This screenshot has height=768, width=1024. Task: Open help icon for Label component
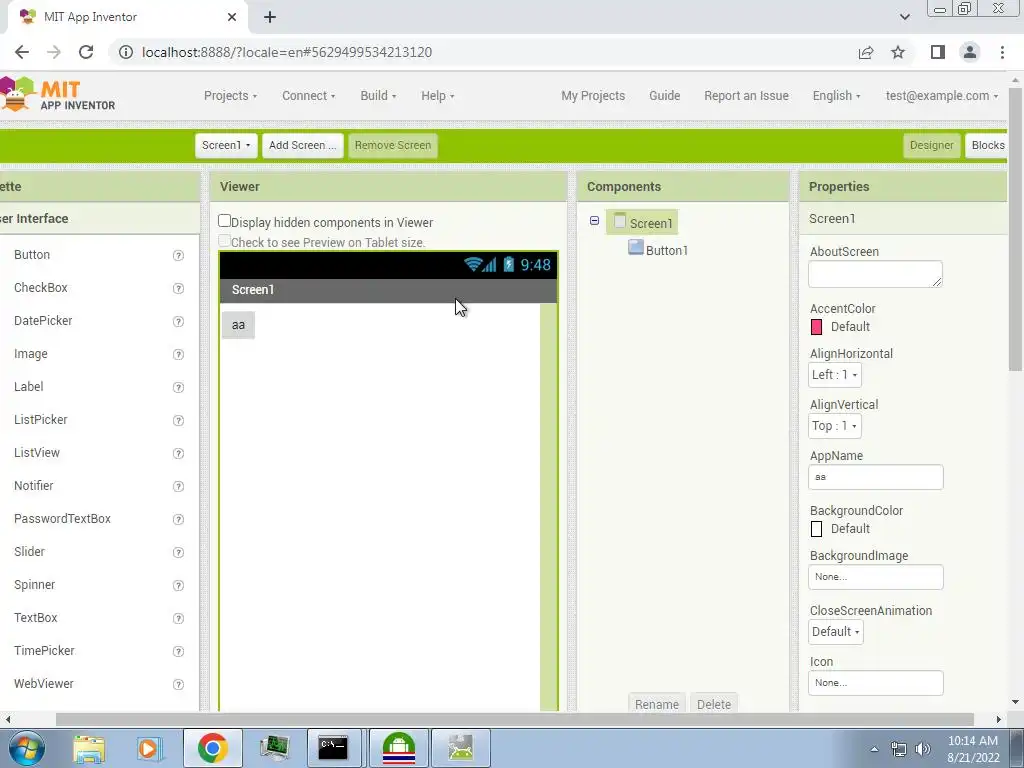pyautogui.click(x=178, y=387)
